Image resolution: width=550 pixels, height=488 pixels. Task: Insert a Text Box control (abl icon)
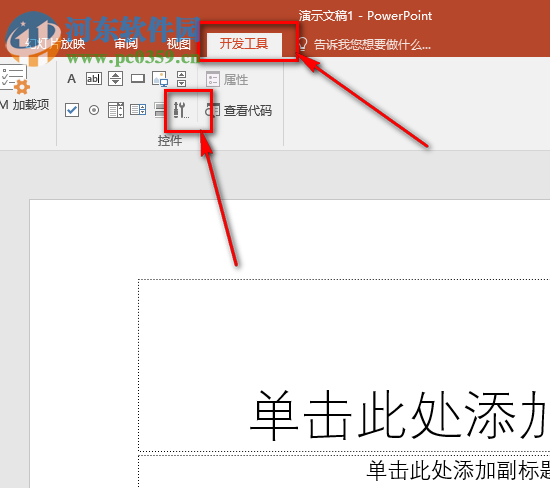pos(94,79)
